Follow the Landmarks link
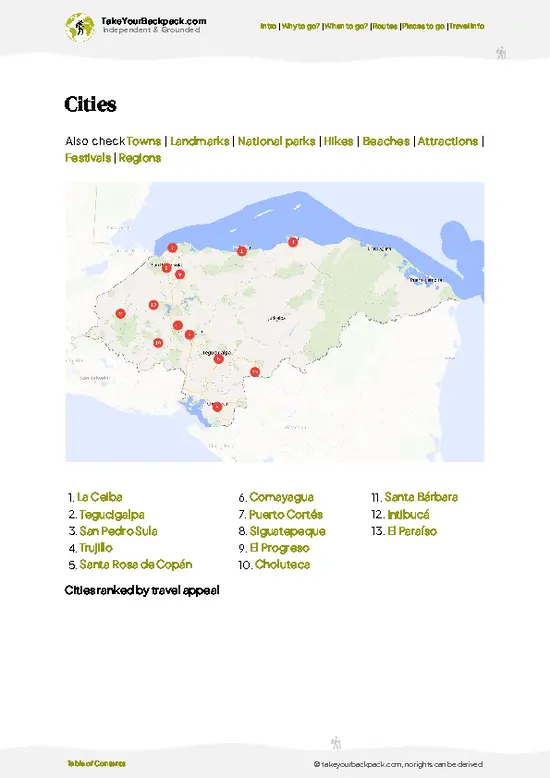Image resolution: width=550 pixels, height=778 pixels. point(200,141)
